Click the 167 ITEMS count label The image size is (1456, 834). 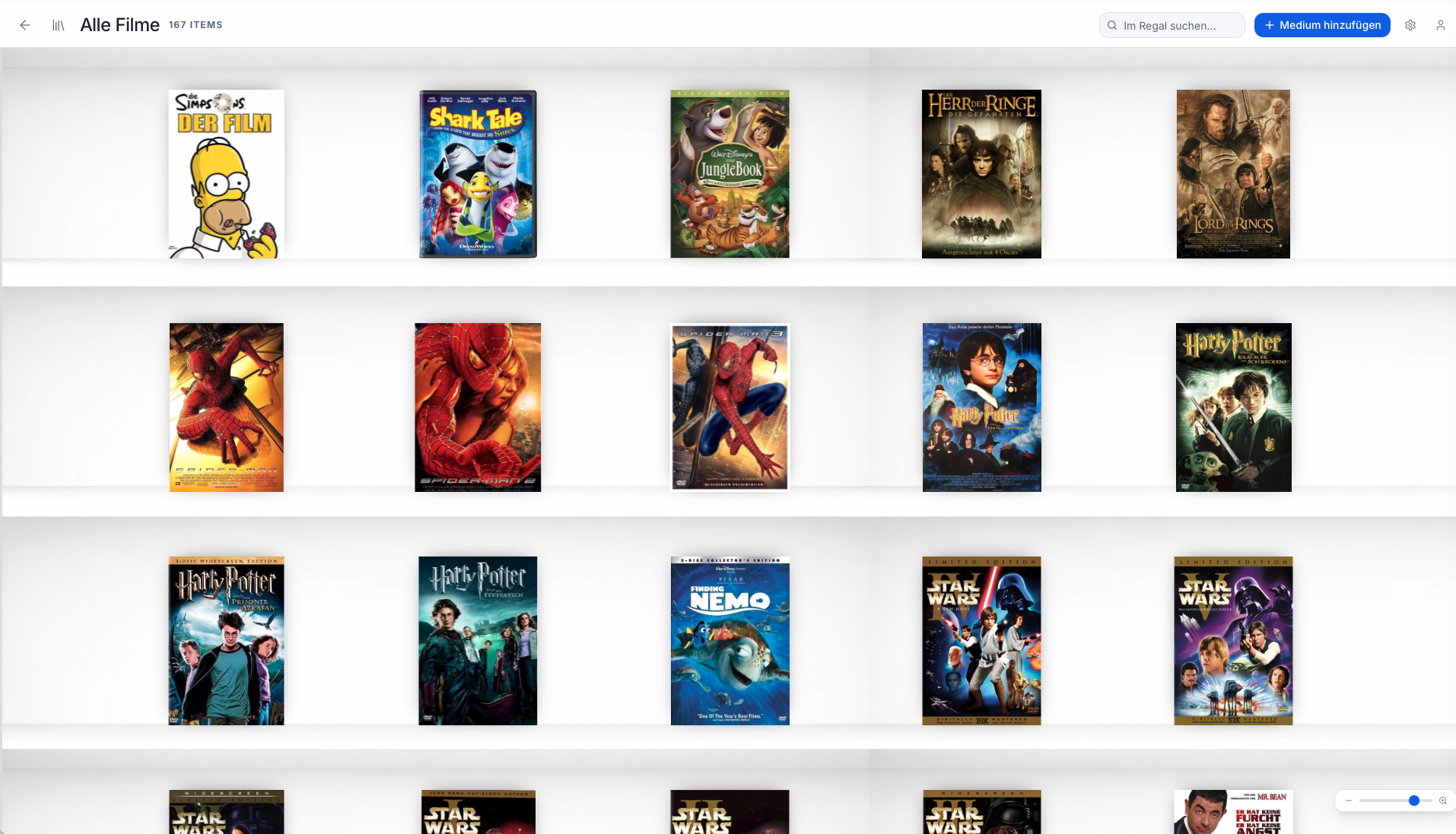(x=196, y=25)
